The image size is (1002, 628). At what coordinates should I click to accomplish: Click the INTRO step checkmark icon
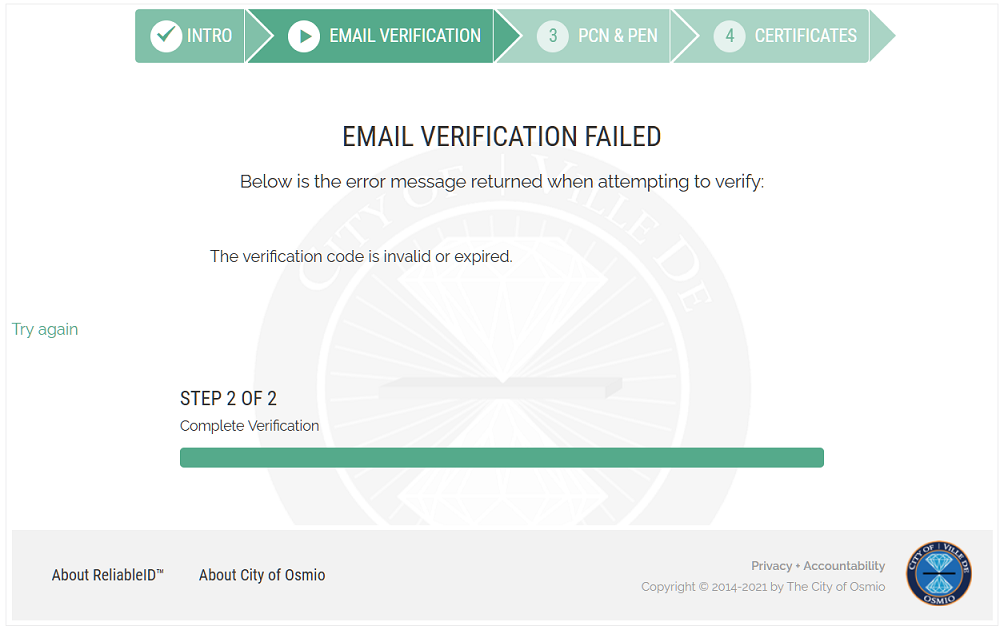coord(166,36)
